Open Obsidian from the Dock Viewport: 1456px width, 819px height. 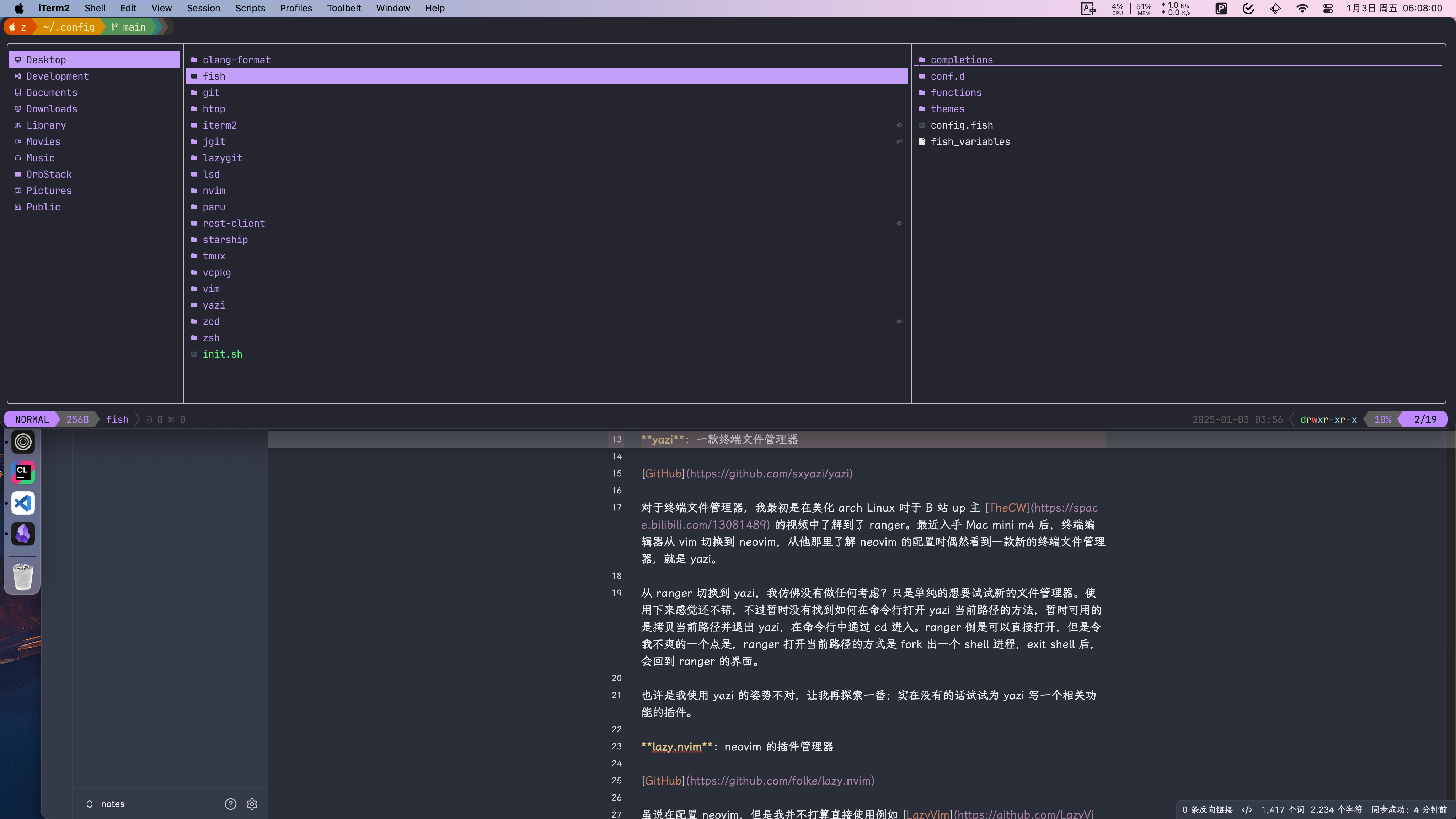[x=23, y=534]
